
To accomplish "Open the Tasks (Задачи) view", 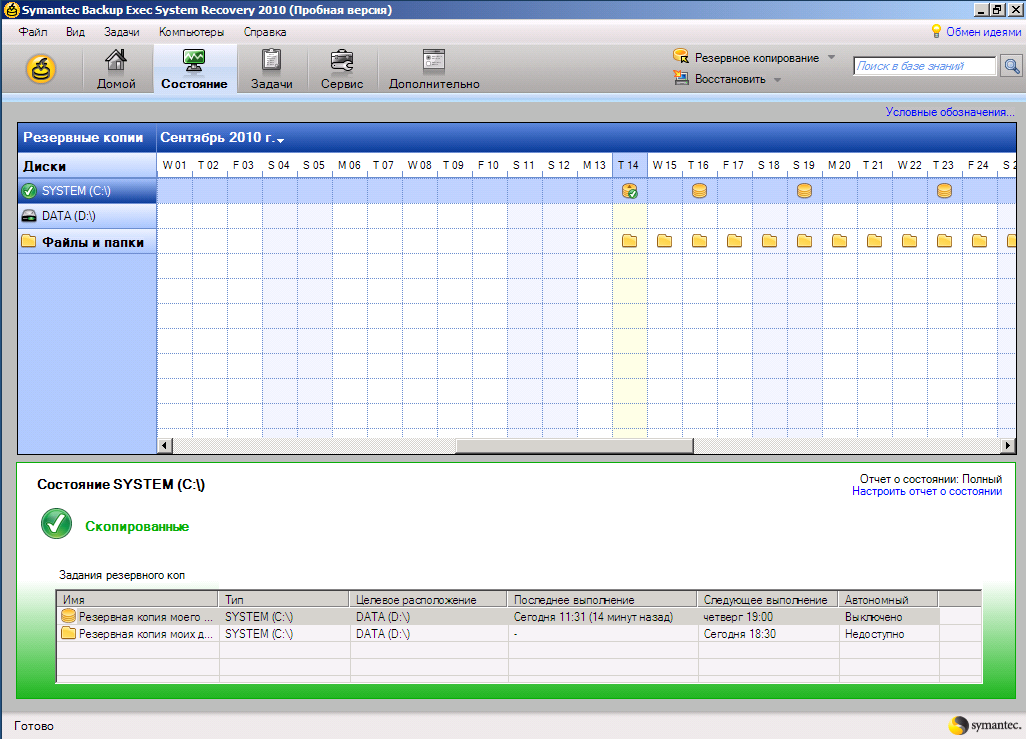I will 271,69.
